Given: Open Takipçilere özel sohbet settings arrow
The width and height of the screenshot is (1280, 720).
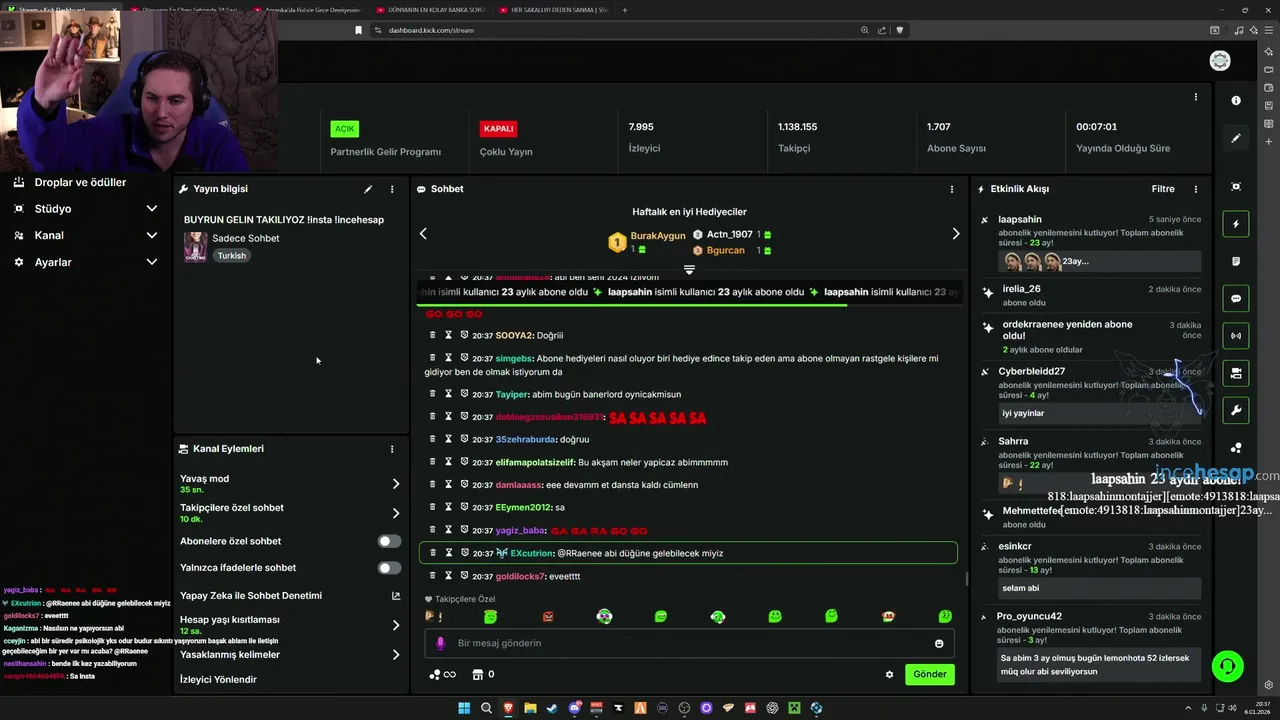Looking at the screenshot, I should point(396,513).
